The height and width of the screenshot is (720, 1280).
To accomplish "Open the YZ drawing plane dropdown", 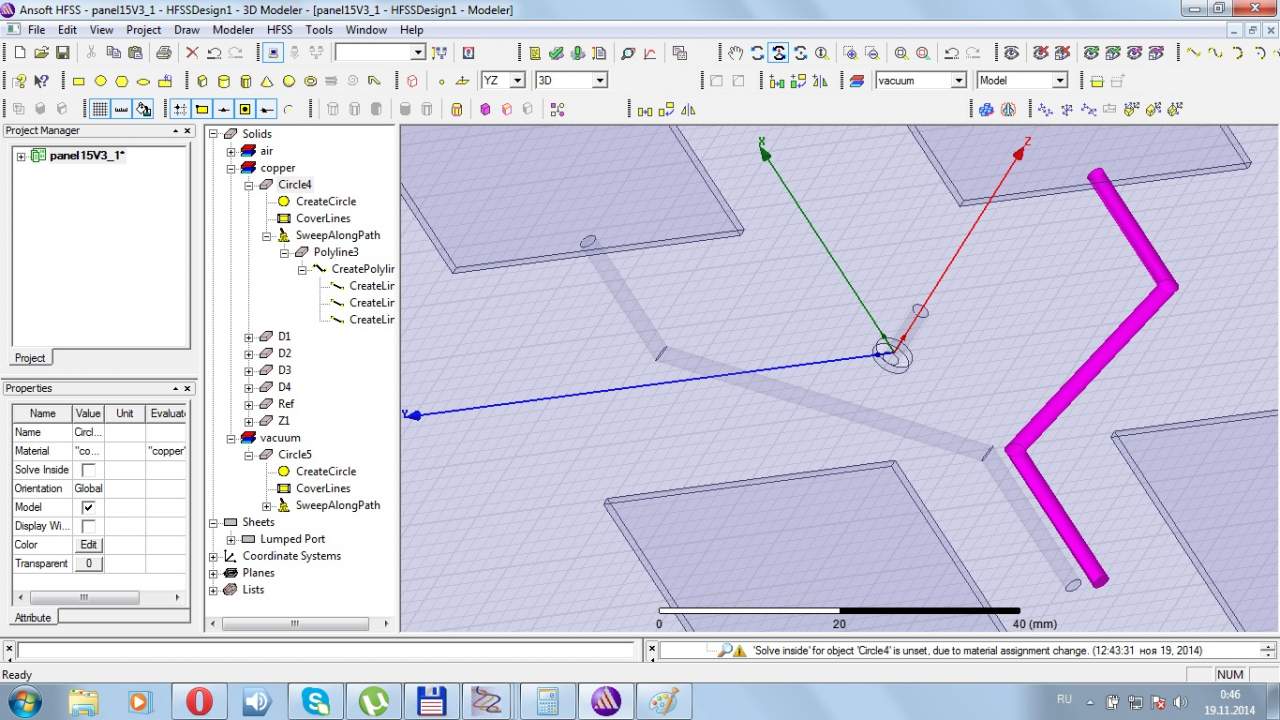I will click(x=517, y=80).
